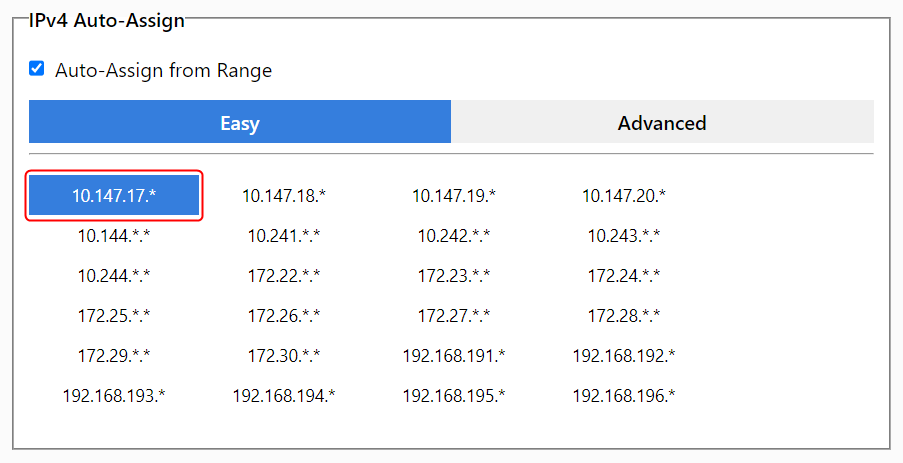Screen dimensions: 903x463
Task: Pick the 192.168.194.* range option
Action: 284,395
